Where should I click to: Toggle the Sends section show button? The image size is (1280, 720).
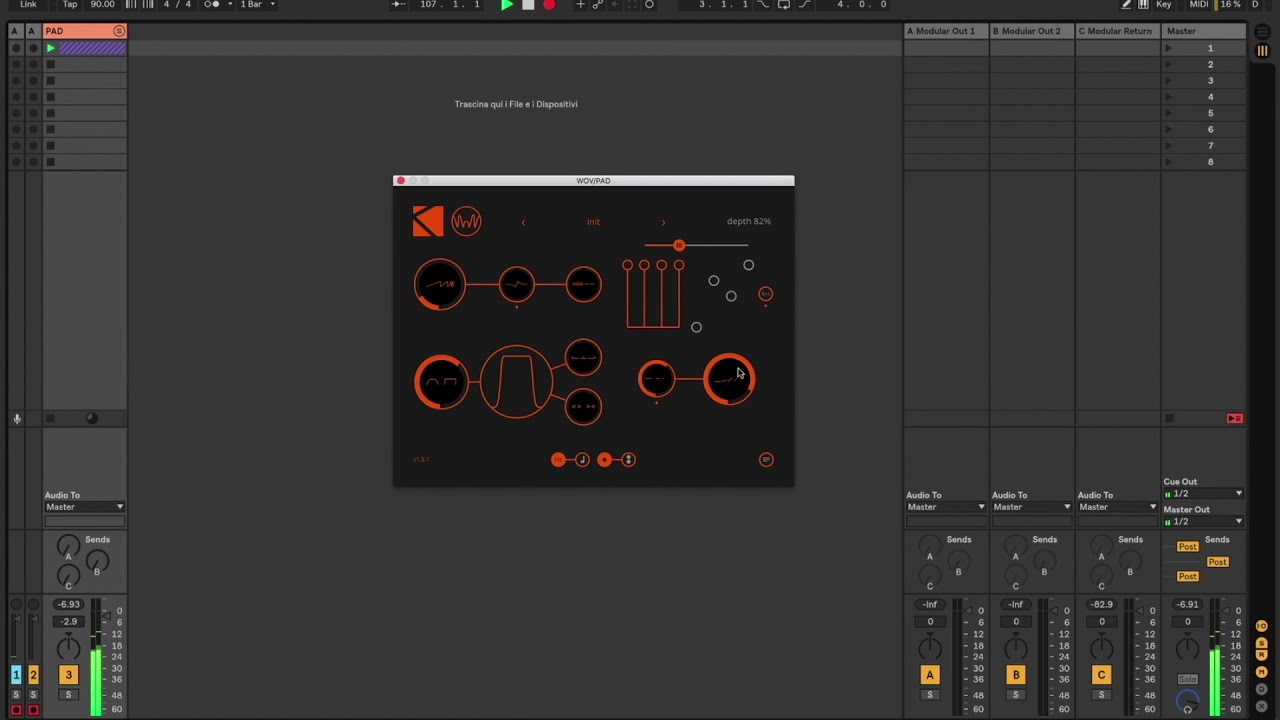[1262, 645]
